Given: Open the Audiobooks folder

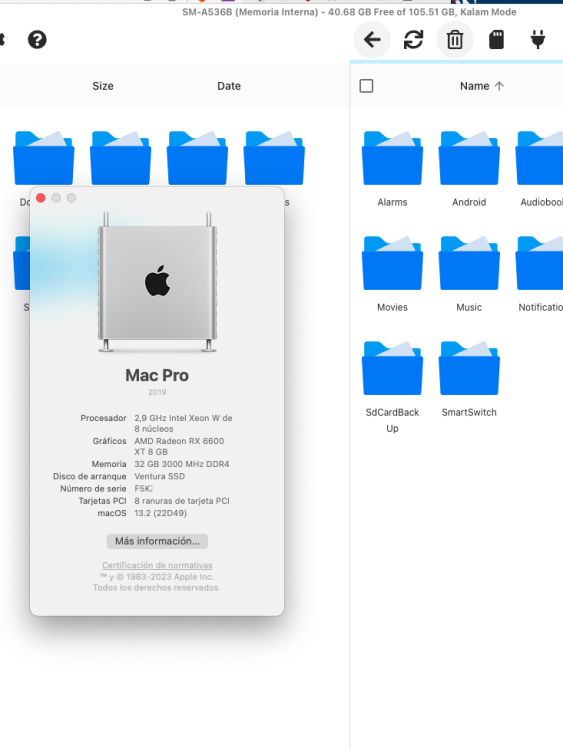Looking at the screenshot, I should tap(540, 169).
